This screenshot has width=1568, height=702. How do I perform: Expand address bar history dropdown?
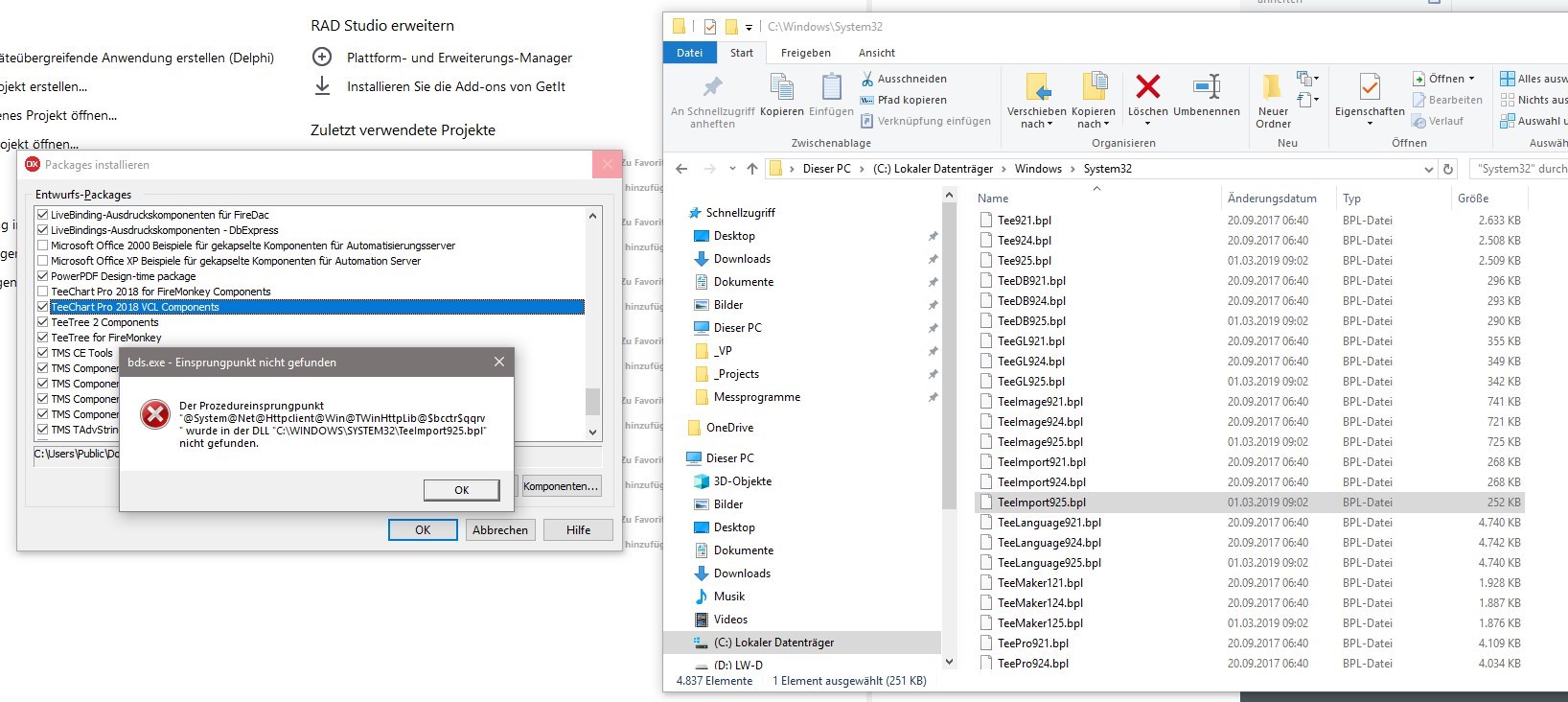pyautogui.click(x=1428, y=169)
